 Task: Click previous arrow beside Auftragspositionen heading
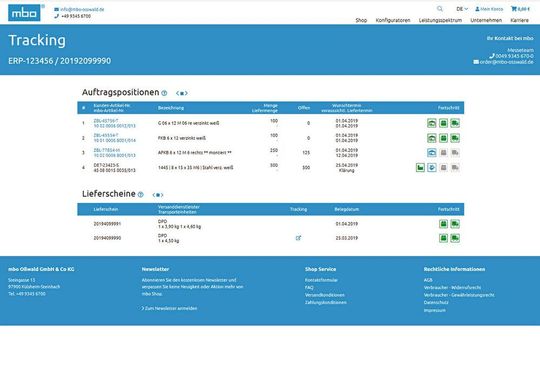pyautogui.click(x=177, y=93)
